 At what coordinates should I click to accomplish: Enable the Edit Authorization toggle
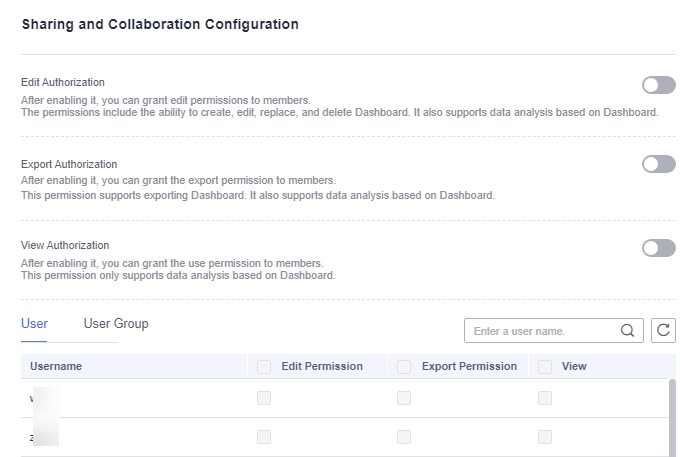[658, 85]
